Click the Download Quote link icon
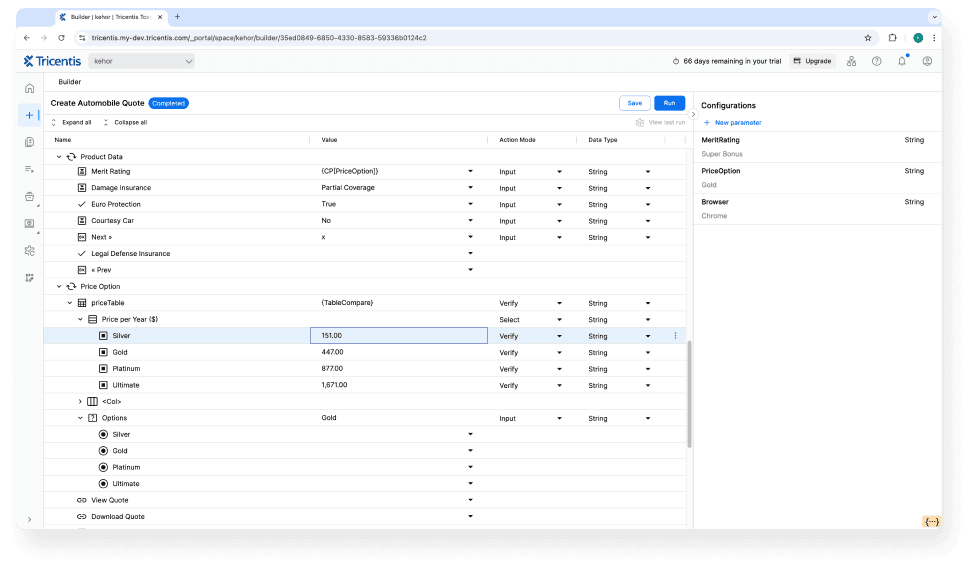The image size is (974, 570). tap(81, 517)
